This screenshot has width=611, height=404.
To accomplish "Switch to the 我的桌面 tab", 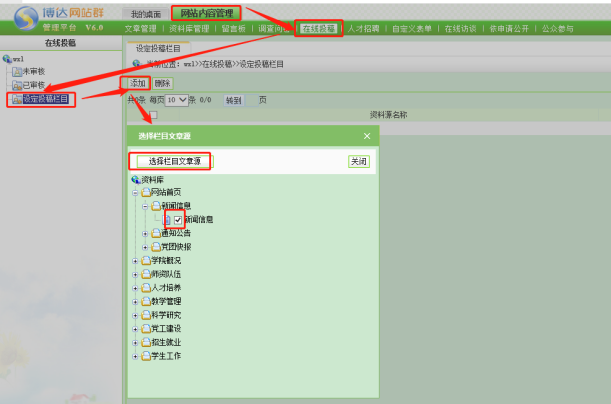I will click(x=145, y=14).
